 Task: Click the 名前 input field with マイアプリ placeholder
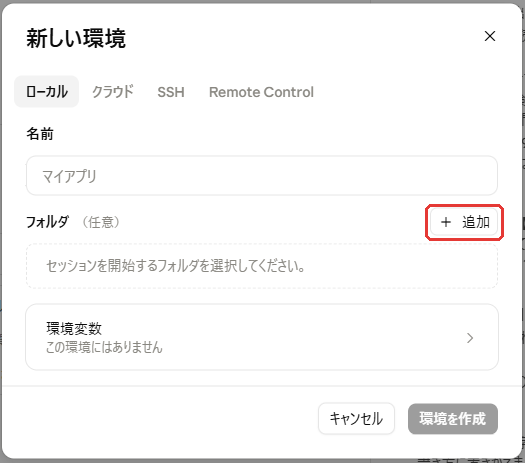(262, 175)
